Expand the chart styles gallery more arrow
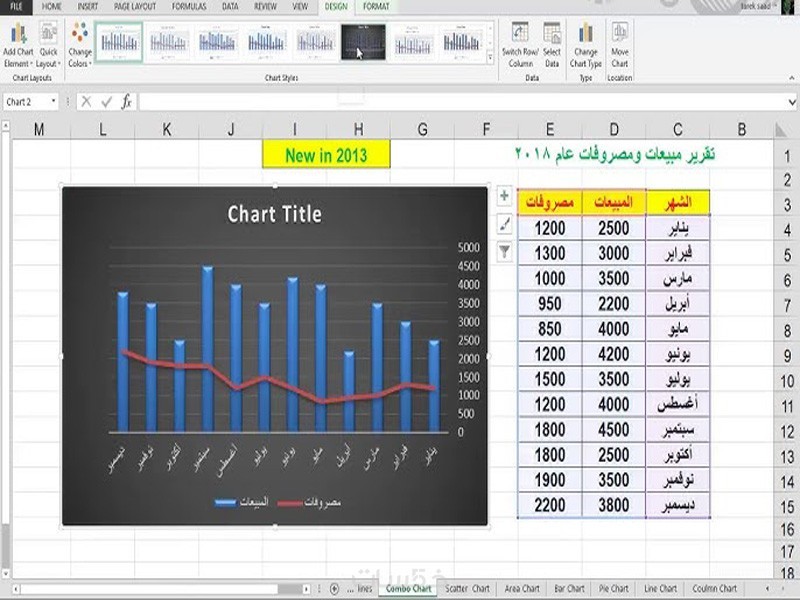The width and height of the screenshot is (800, 600). pyautogui.click(x=490, y=58)
